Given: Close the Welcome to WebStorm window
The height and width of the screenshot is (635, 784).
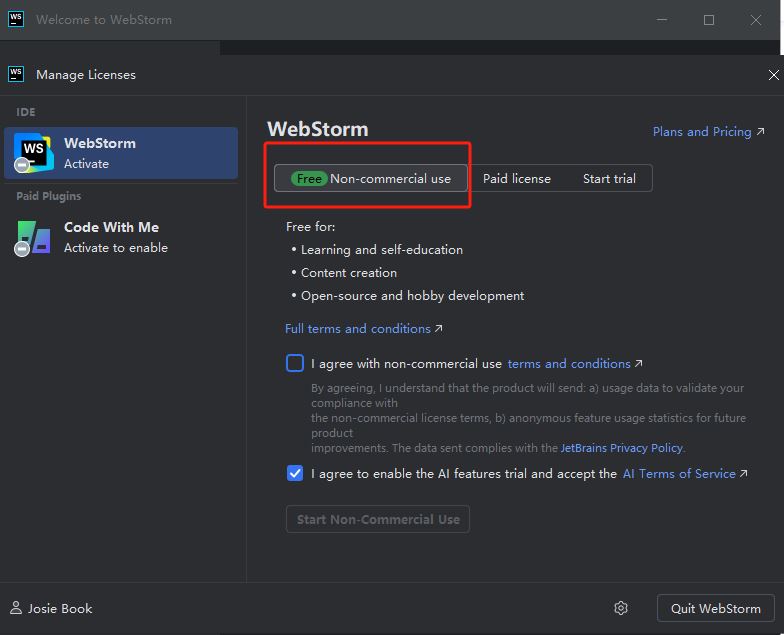Looking at the screenshot, I should pos(756,20).
